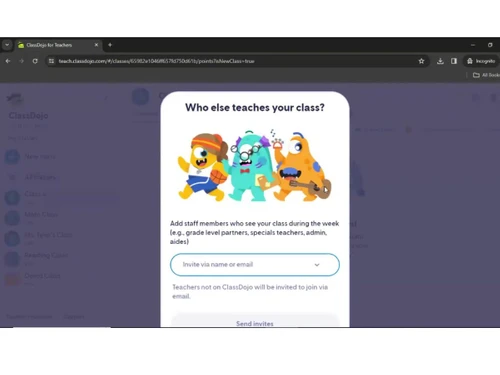Image resolution: width=500 pixels, height=375 pixels.
Task: Toggle the browser side panel icon
Action: point(454,61)
